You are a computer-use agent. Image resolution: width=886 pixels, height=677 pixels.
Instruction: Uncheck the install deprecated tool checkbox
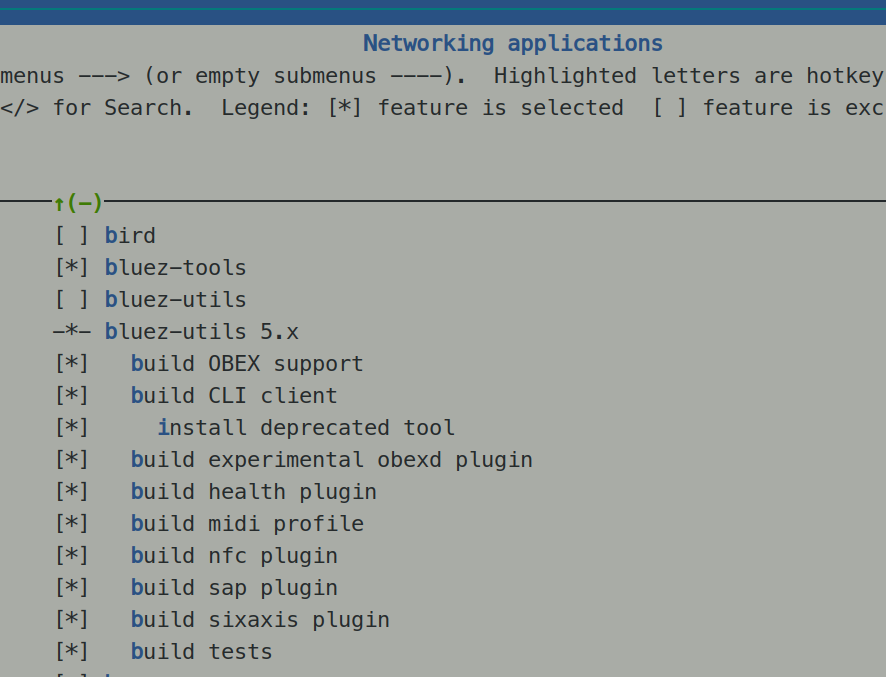(71, 428)
